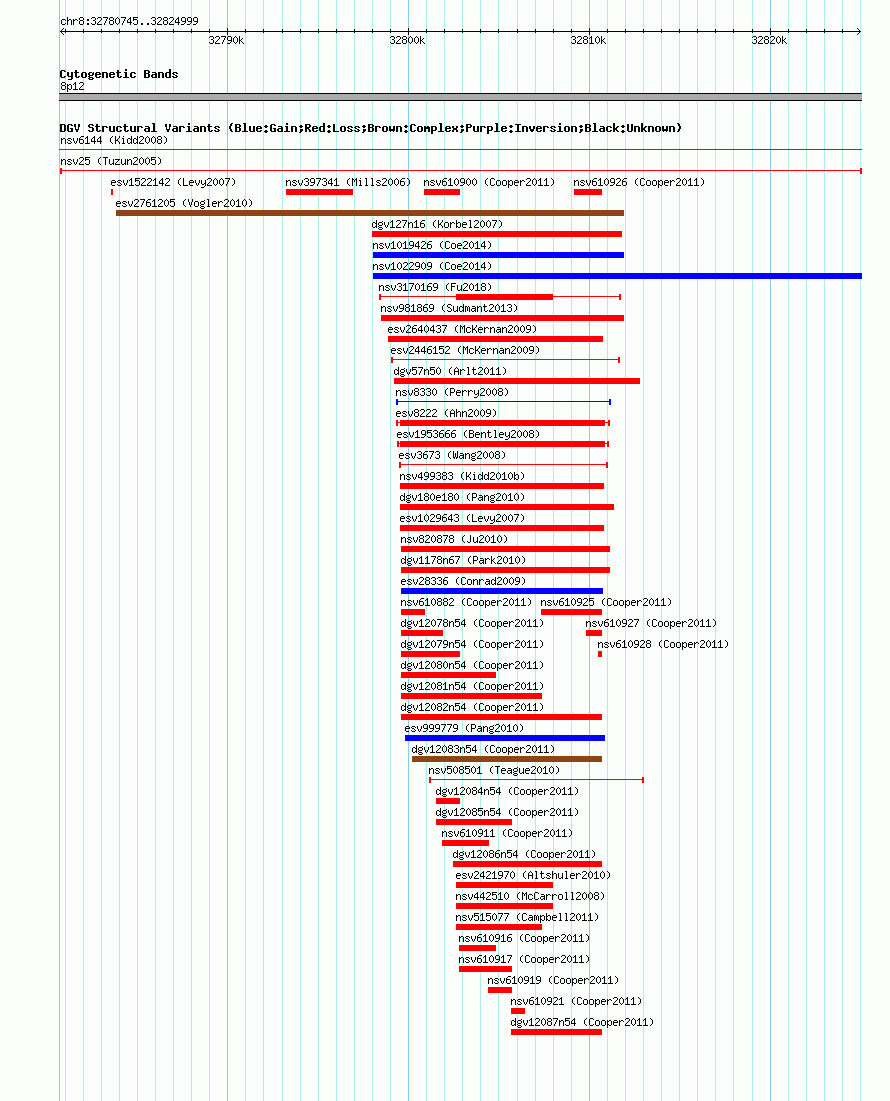Select the esv1029643 (Levy2007) label
This screenshot has width=890, height=1101.
(462, 520)
